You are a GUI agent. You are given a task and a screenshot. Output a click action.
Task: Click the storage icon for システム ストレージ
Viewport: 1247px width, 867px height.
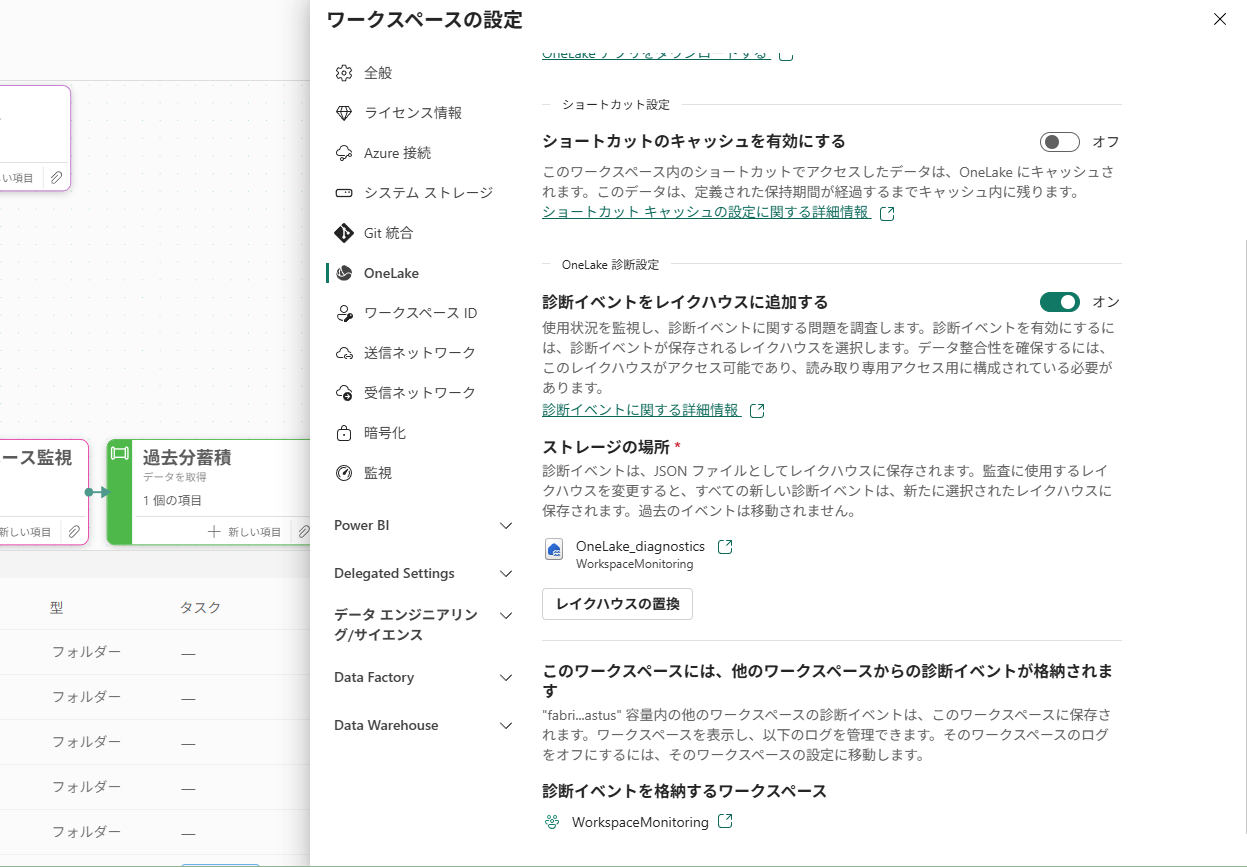click(x=344, y=193)
